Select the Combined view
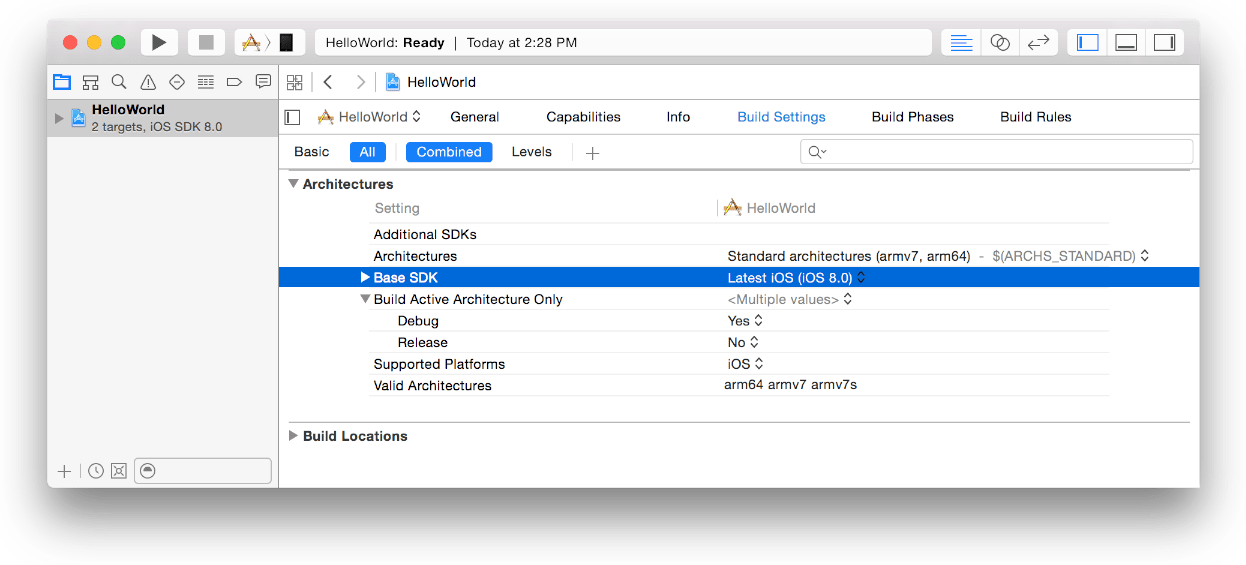Screen dimensions: 1246x565 [x=449, y=152]
